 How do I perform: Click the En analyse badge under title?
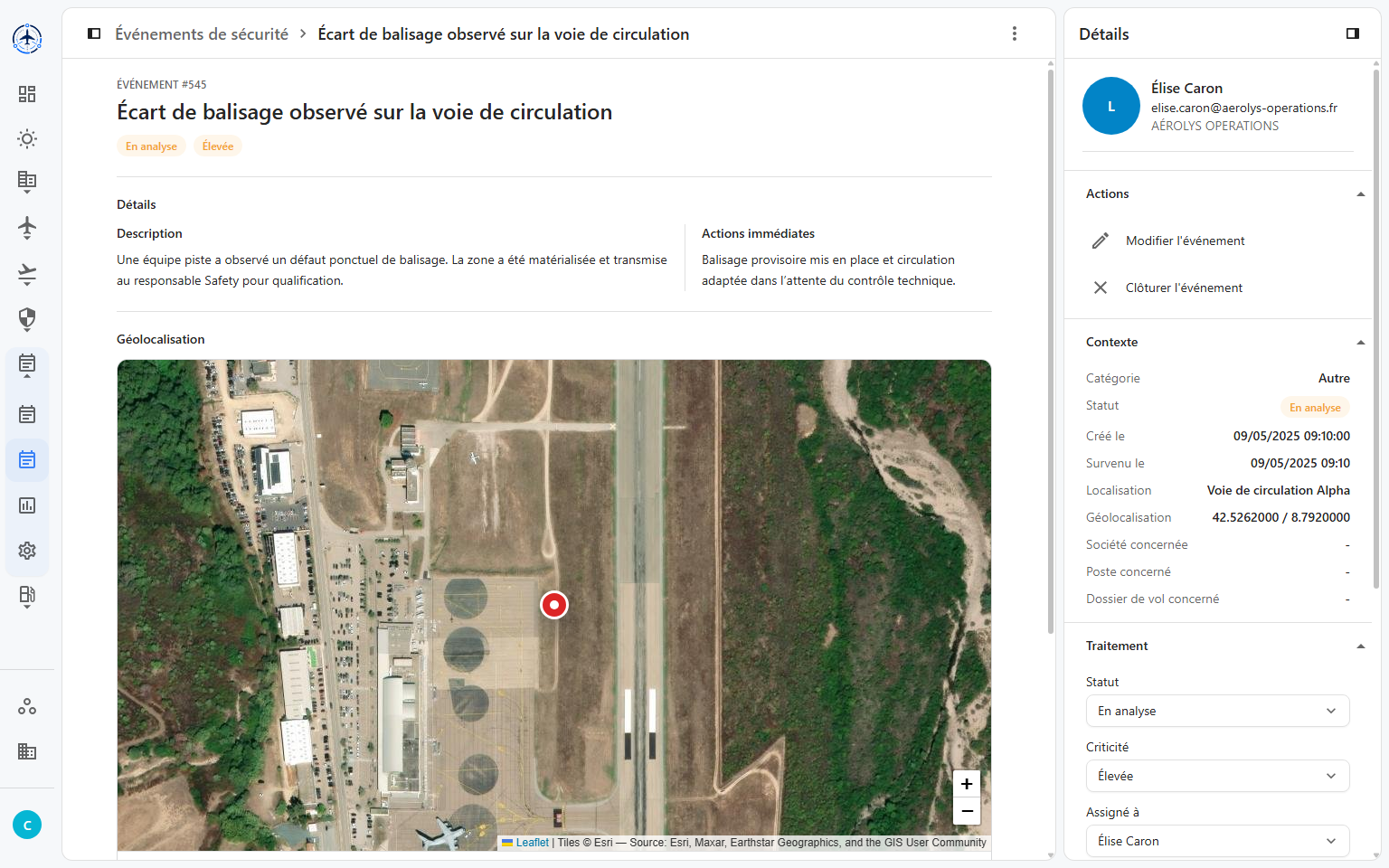[x=151, y=146]
